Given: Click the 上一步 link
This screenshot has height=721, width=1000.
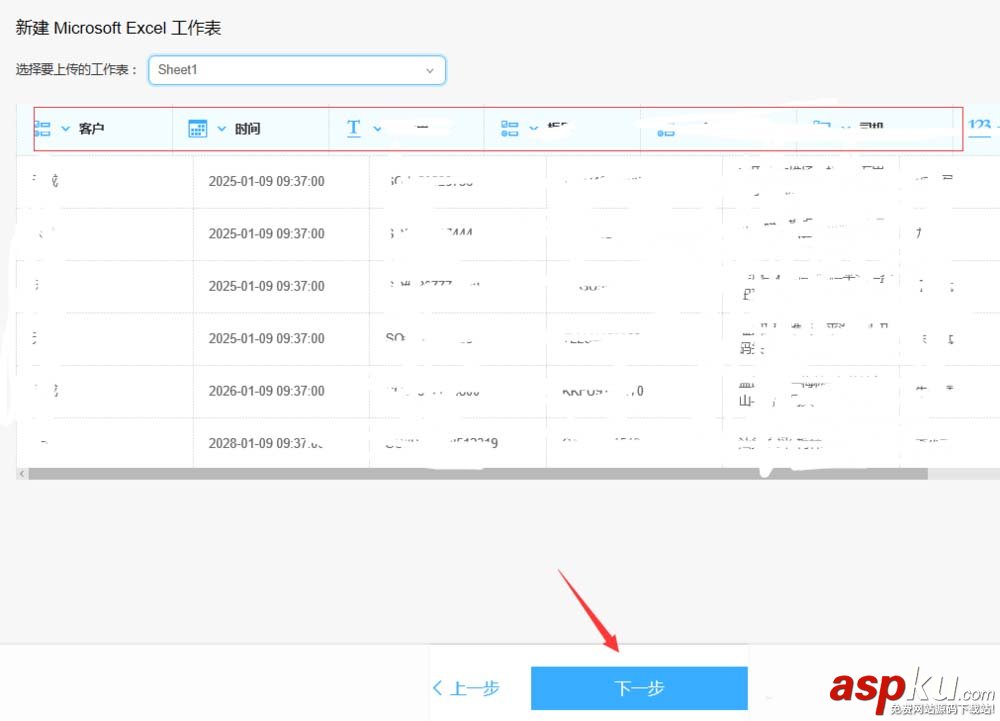Looking at the screenshot, I should [465, 688].
